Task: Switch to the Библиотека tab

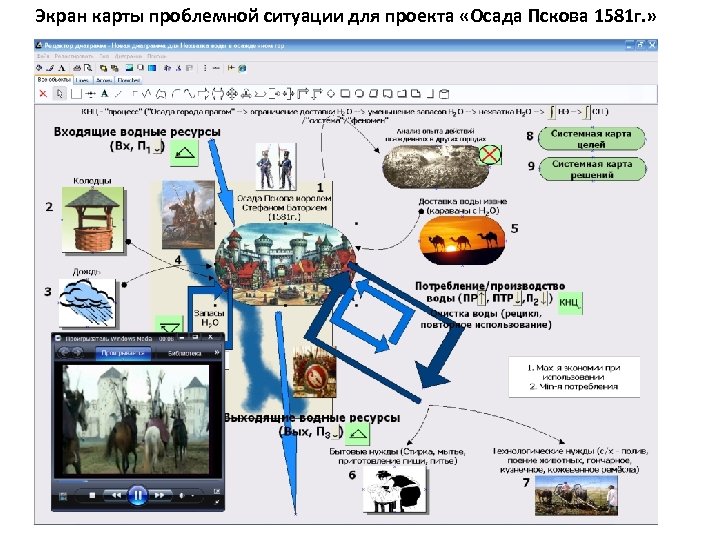Action: pos(185,353)
